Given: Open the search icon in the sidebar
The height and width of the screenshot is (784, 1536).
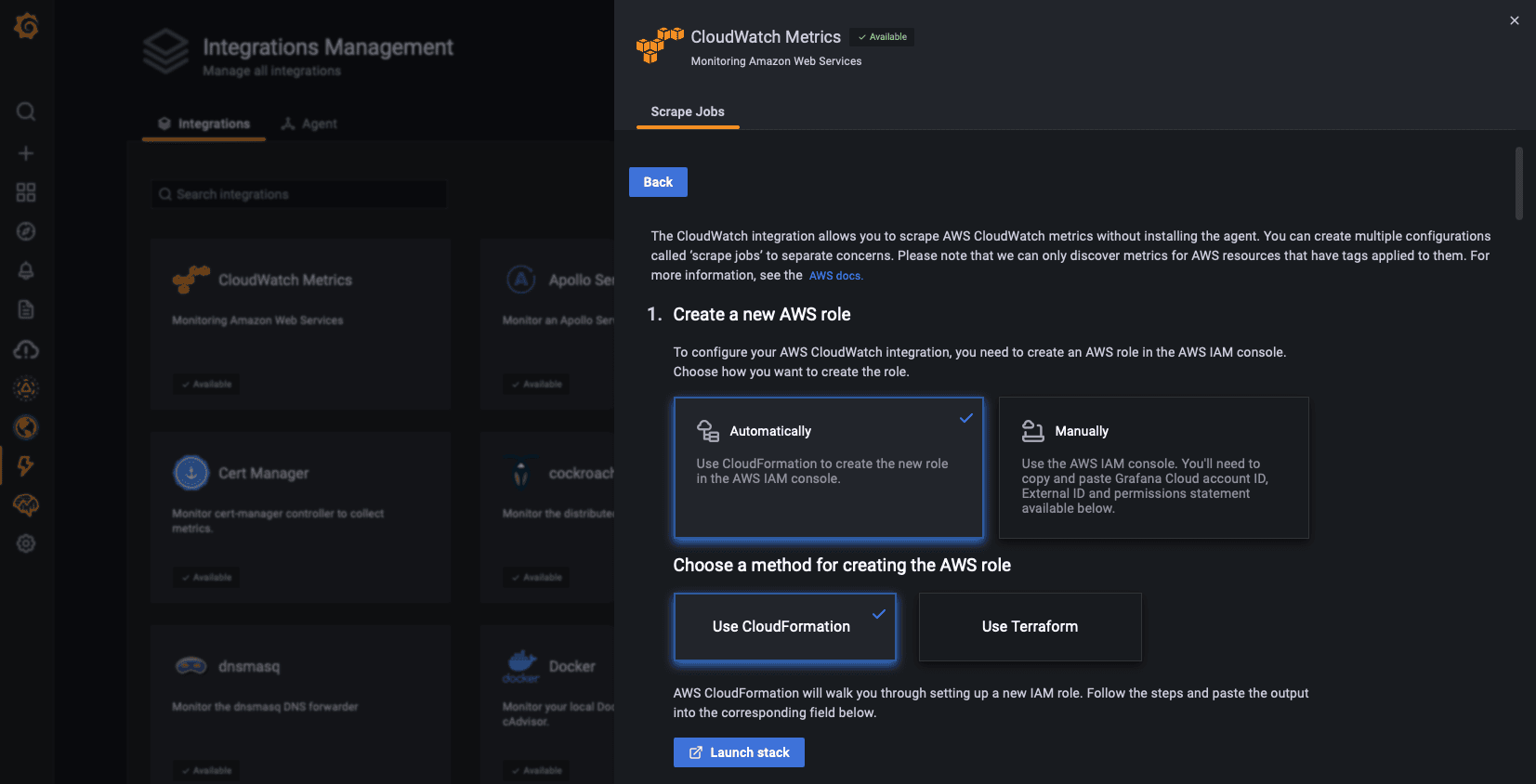Looking at the screenshot, I should click(x=26, y=111).
